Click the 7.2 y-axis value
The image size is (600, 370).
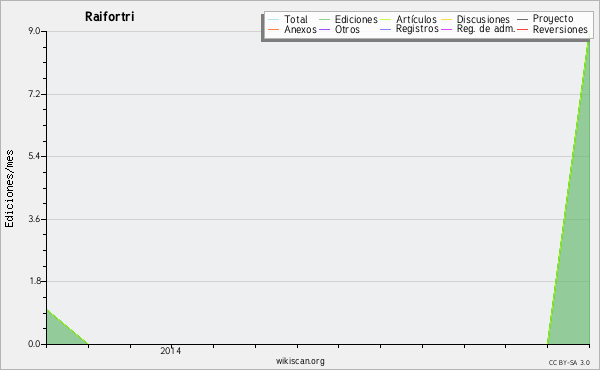tap(34, 94)
